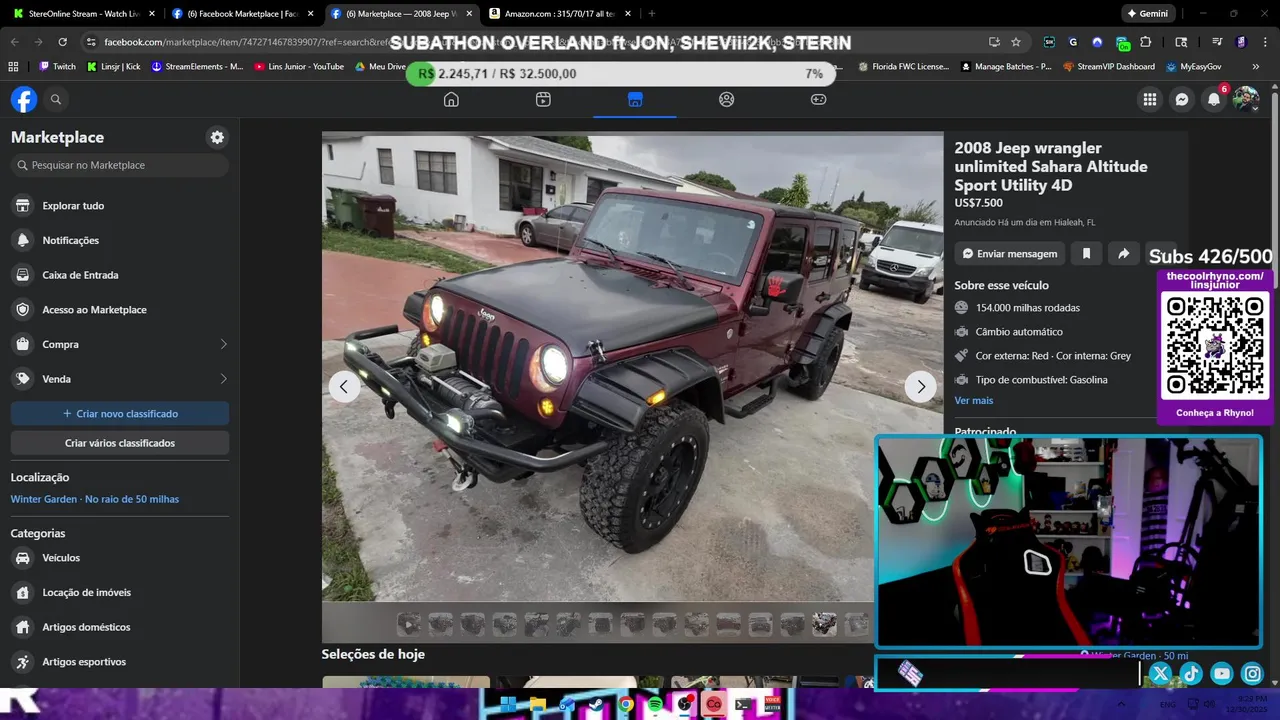This screenshot has height=720, width=1280.
Task: Open Facebook notifications bell
Action: coord(1214,99)
